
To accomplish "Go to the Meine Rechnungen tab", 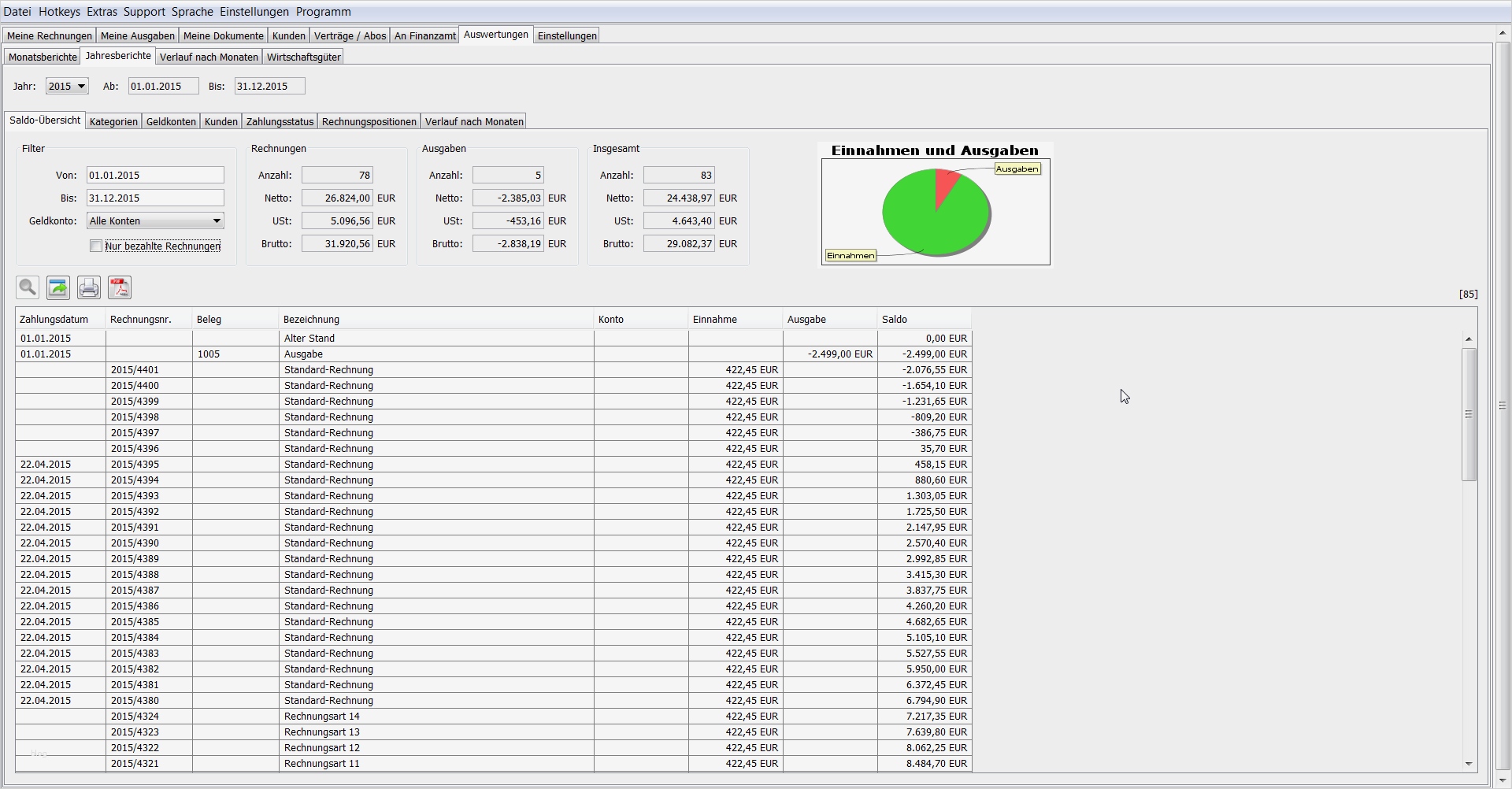I will pyautogui.click(x=50, y=36).
